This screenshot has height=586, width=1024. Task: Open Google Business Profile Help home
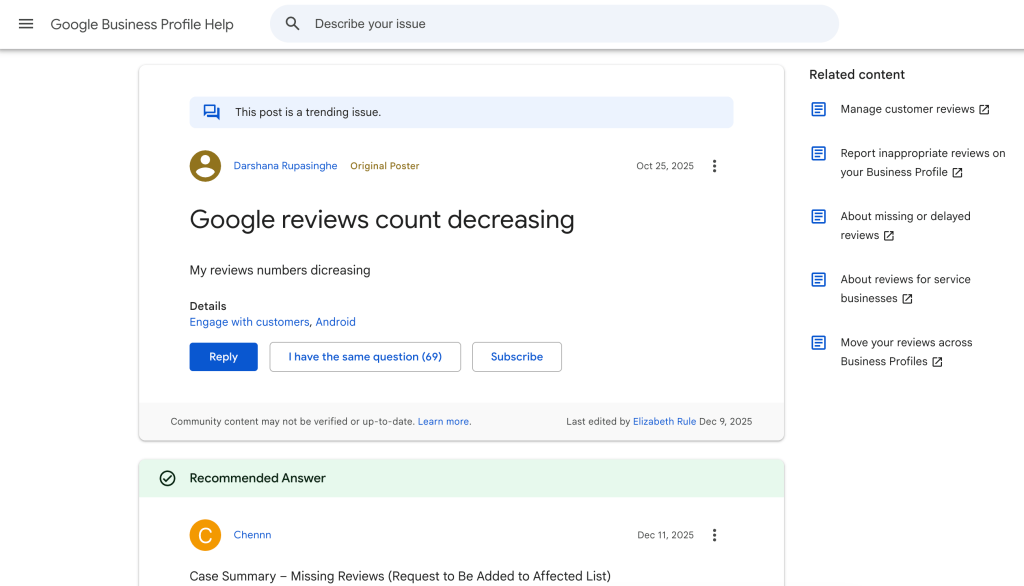click(x=142, y=24)
